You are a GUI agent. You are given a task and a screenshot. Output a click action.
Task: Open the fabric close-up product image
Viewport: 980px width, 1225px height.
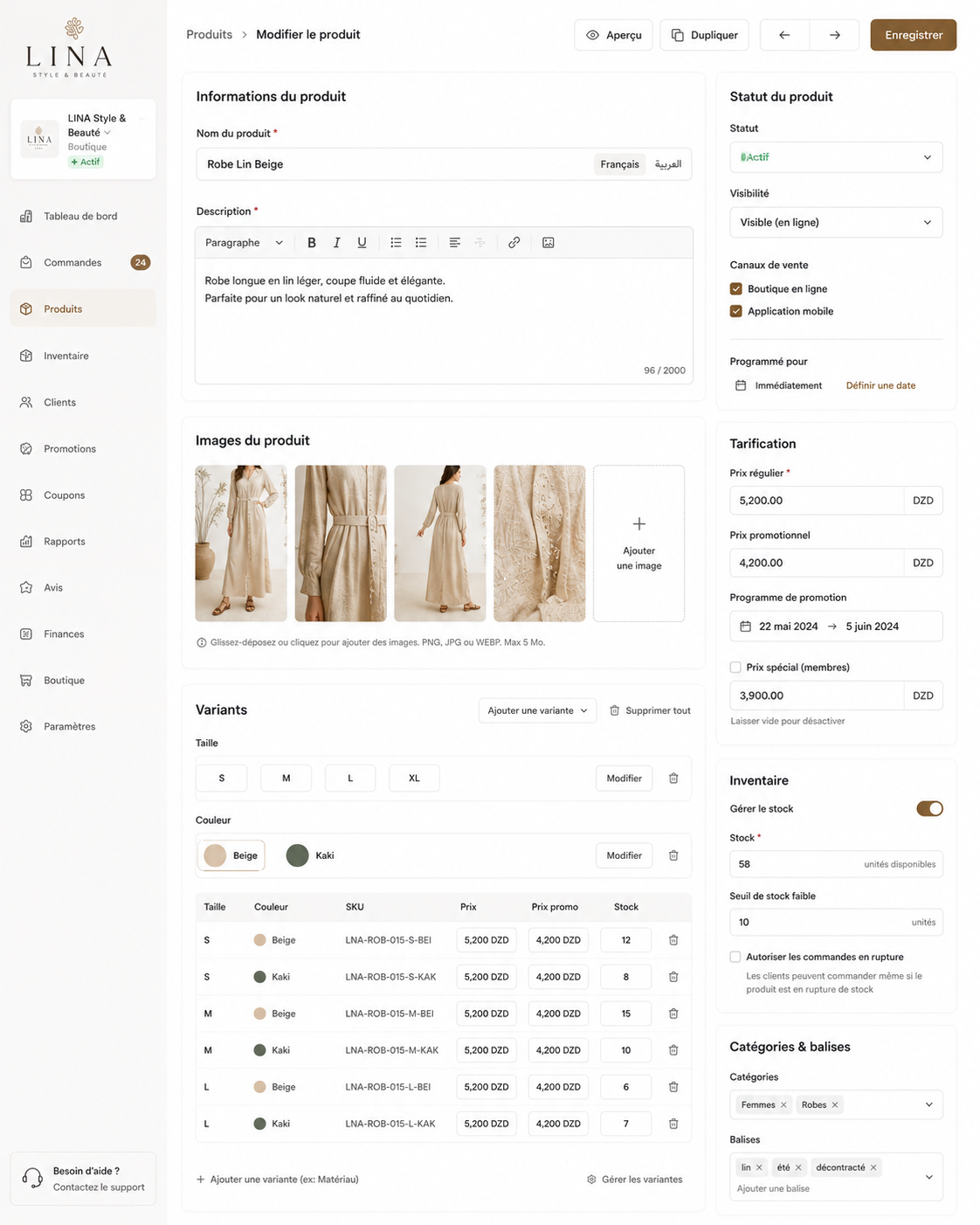[540, 543]
